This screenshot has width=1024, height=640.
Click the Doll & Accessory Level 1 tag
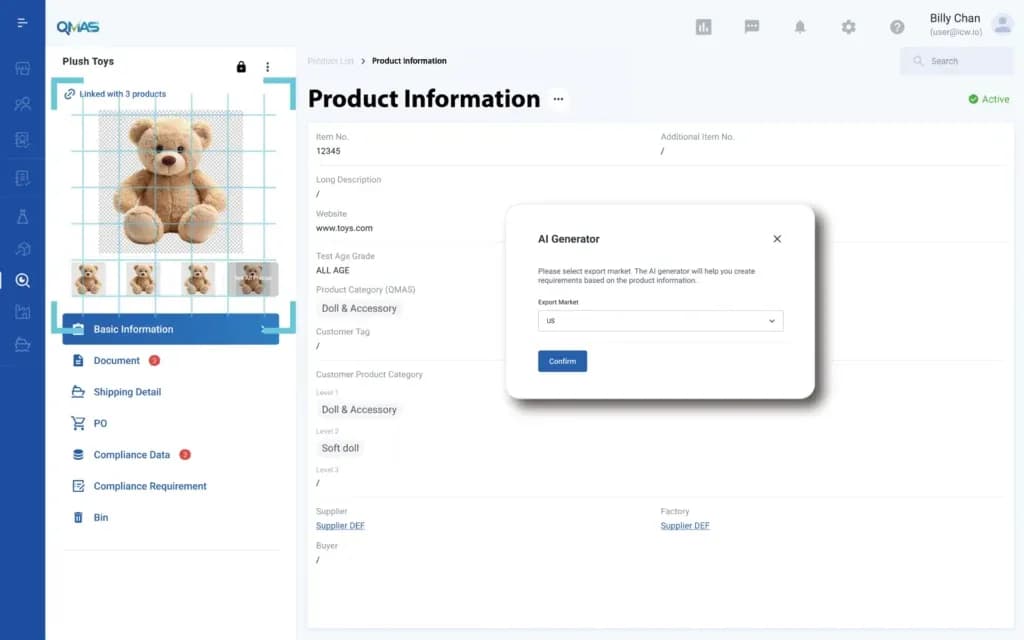coord(359,409)
